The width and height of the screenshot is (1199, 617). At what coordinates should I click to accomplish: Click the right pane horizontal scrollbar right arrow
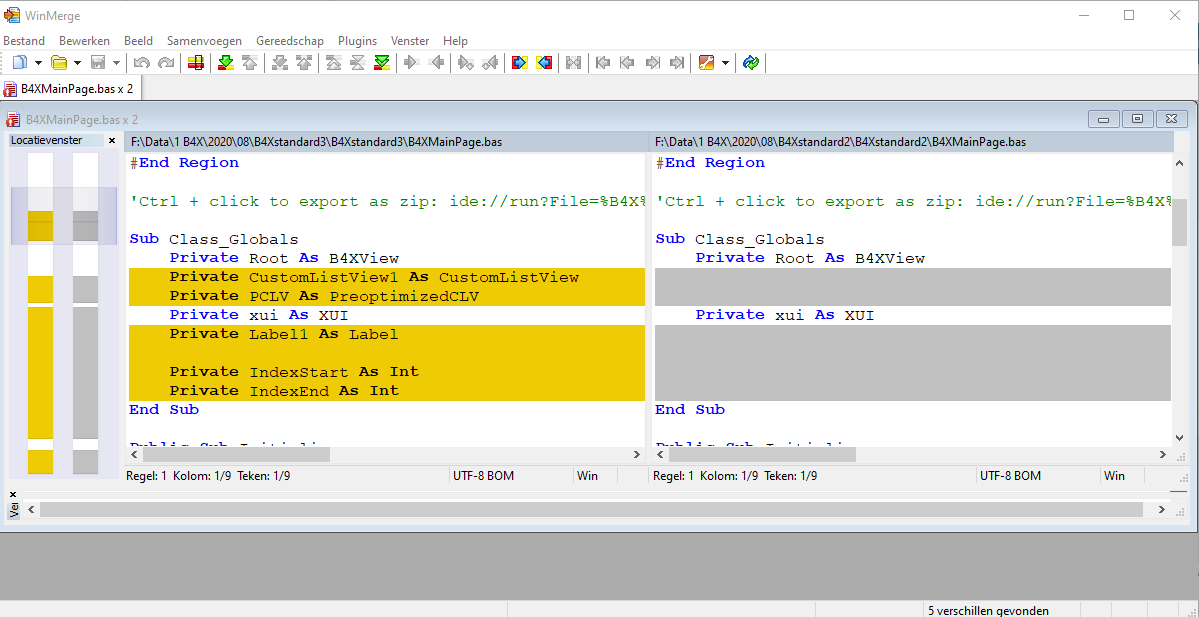point(1162,455)
